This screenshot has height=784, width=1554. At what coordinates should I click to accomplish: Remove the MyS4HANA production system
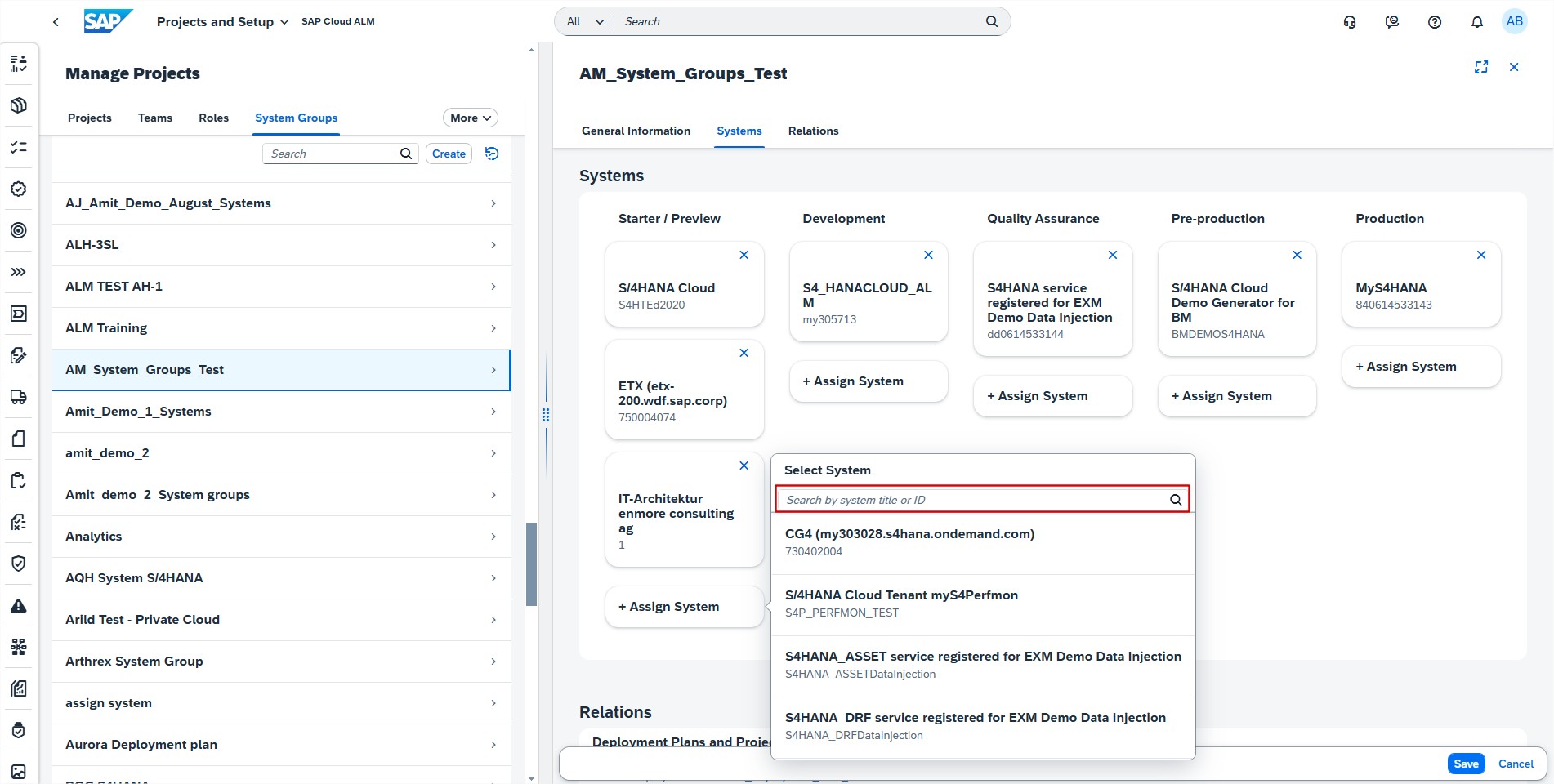pos(1480,256)
